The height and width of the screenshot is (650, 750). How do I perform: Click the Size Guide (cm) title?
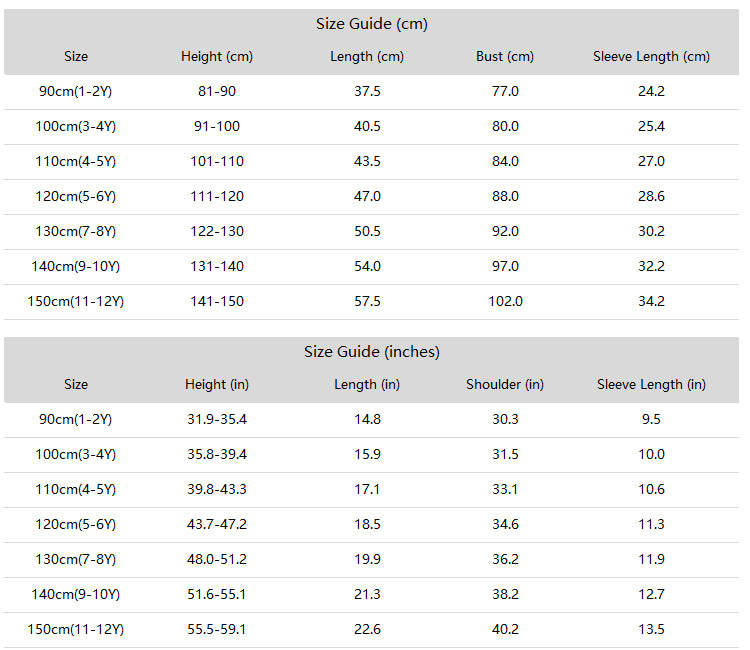[x=372, y=24]
